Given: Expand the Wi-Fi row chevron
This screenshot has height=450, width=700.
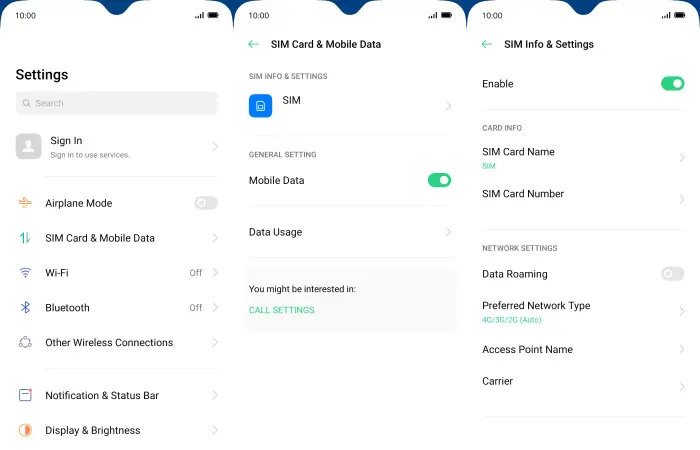Looking at the screenshot, I should click(215, 273).
